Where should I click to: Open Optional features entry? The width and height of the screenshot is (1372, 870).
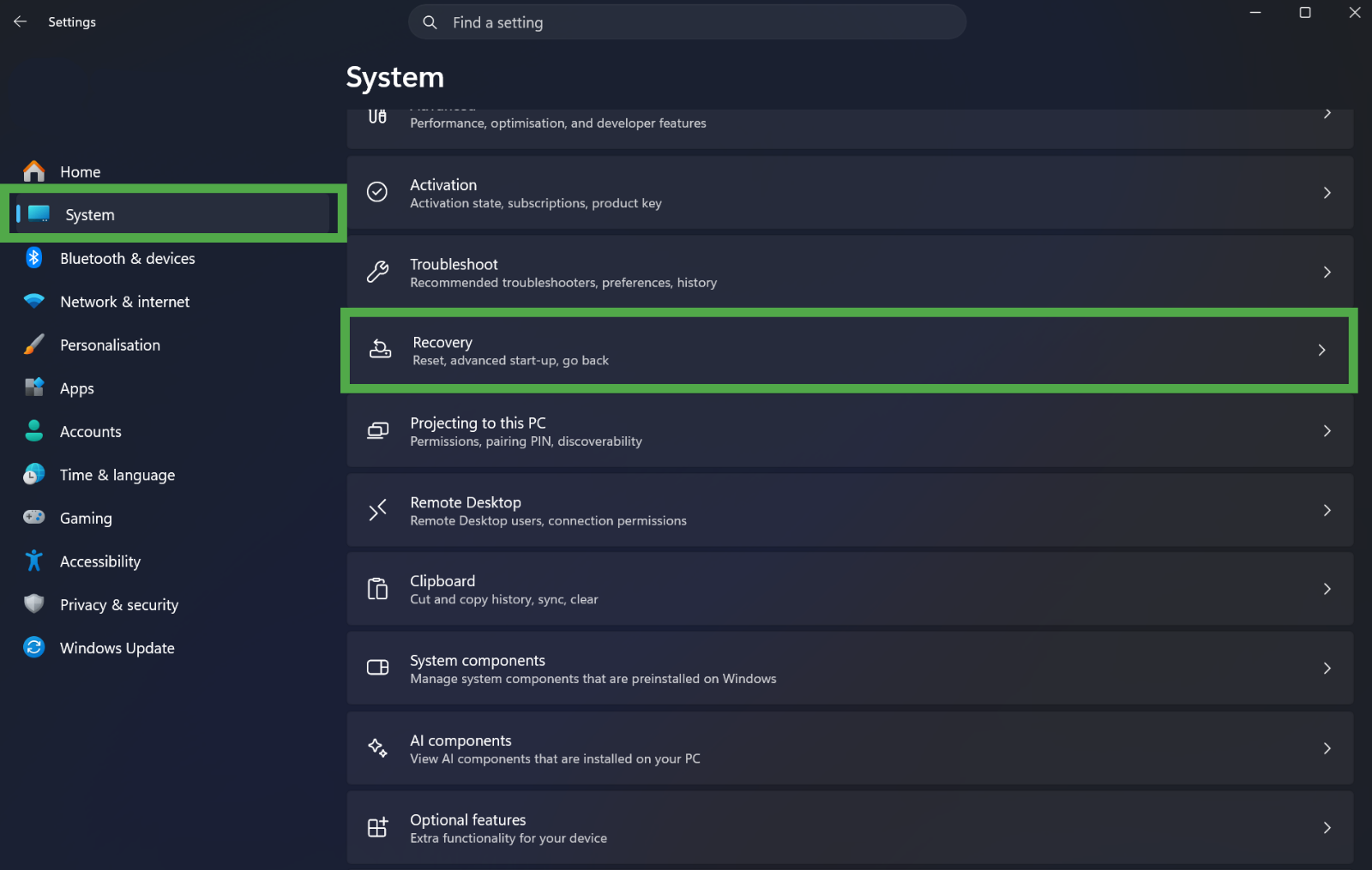(850, 827)
